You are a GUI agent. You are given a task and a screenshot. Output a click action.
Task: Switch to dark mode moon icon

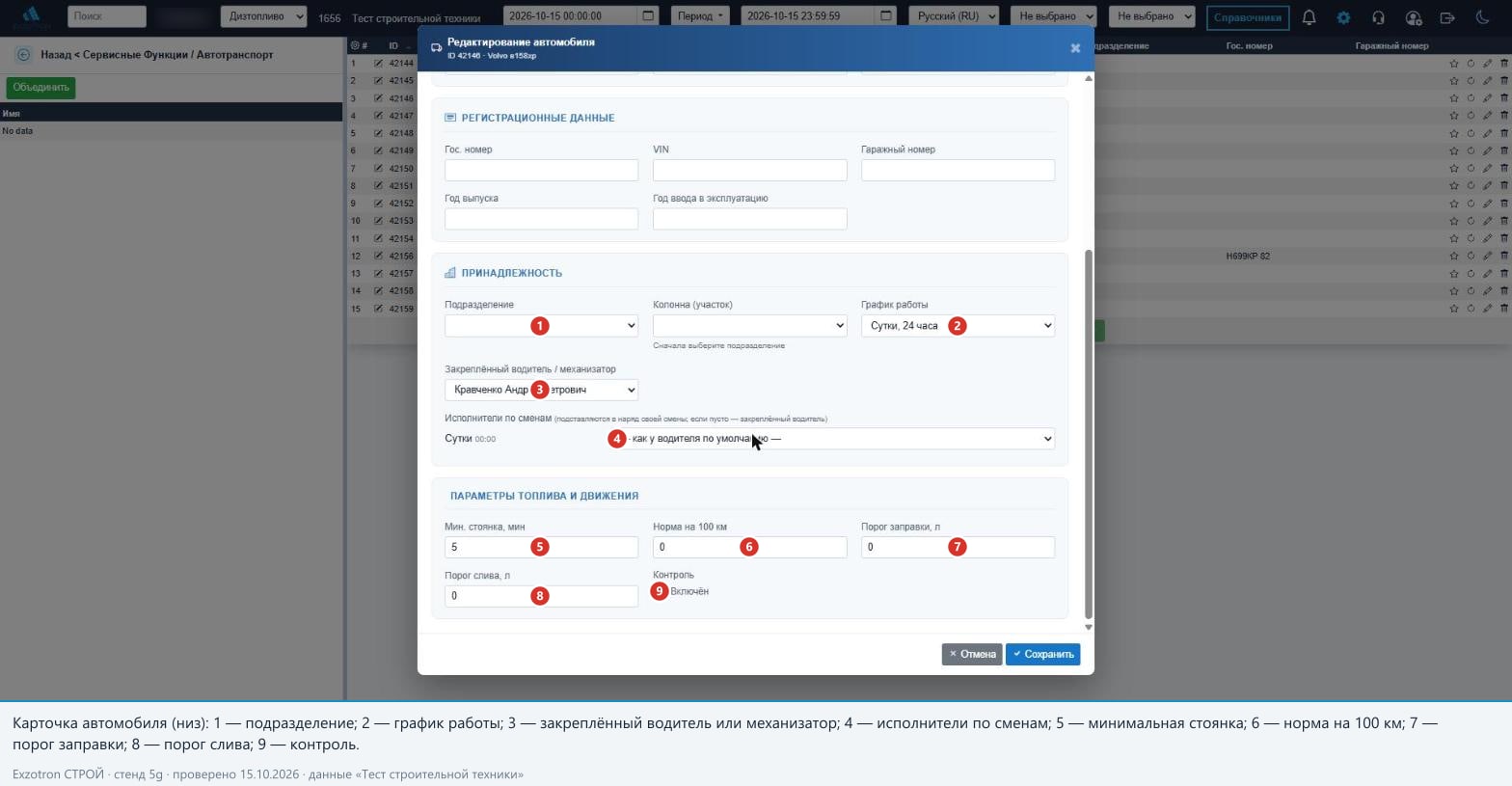tap(1482, 16)
